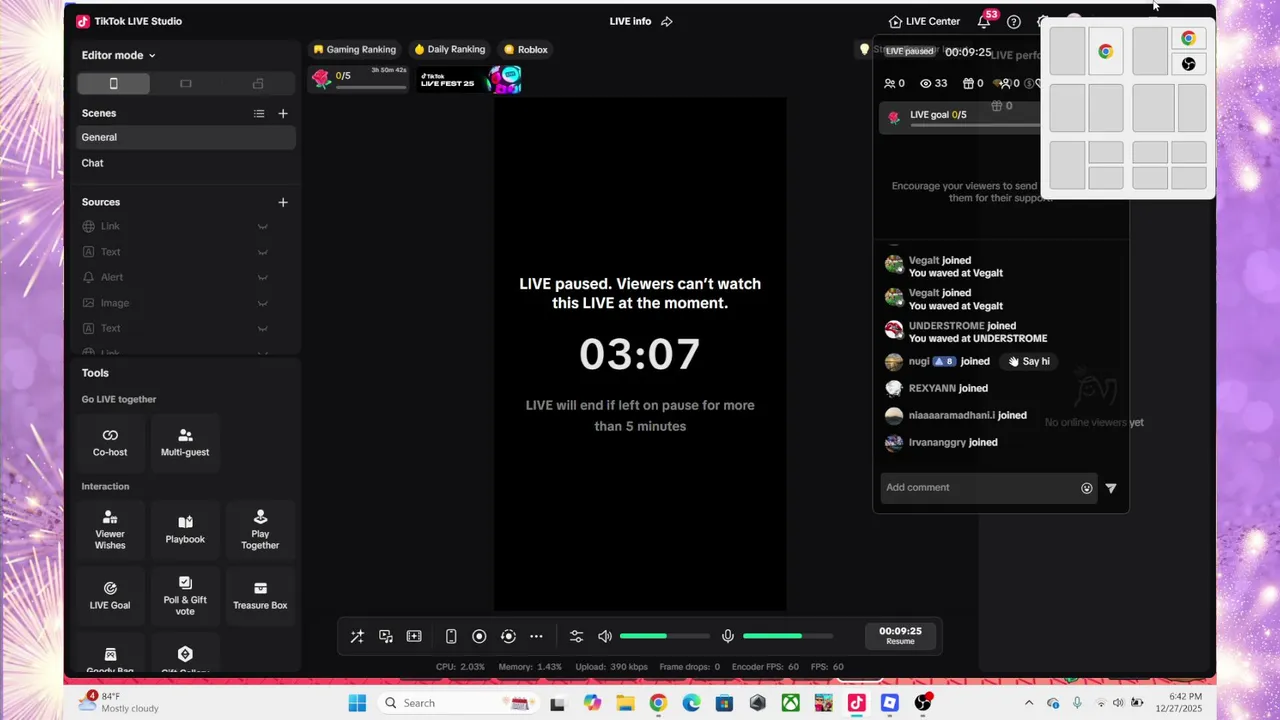Open the Treasure Box tool
This screenshot has height=720, width=1280.
tap(260, 594)
